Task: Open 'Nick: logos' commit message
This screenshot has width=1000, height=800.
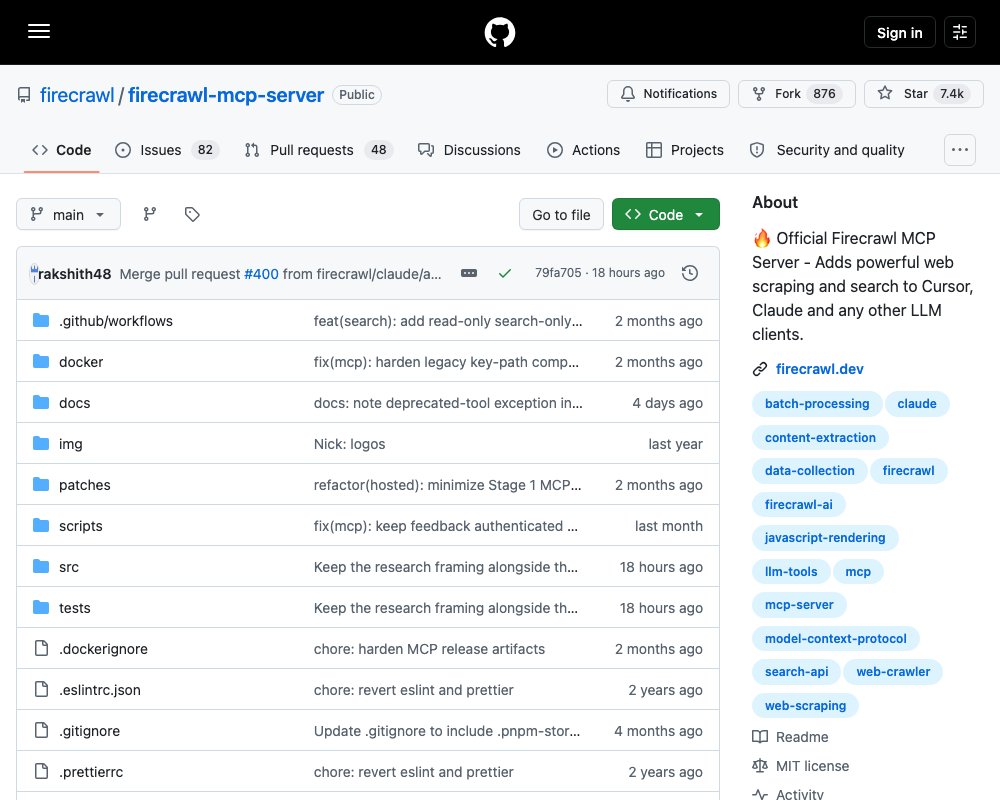Action: pos(349,444)
